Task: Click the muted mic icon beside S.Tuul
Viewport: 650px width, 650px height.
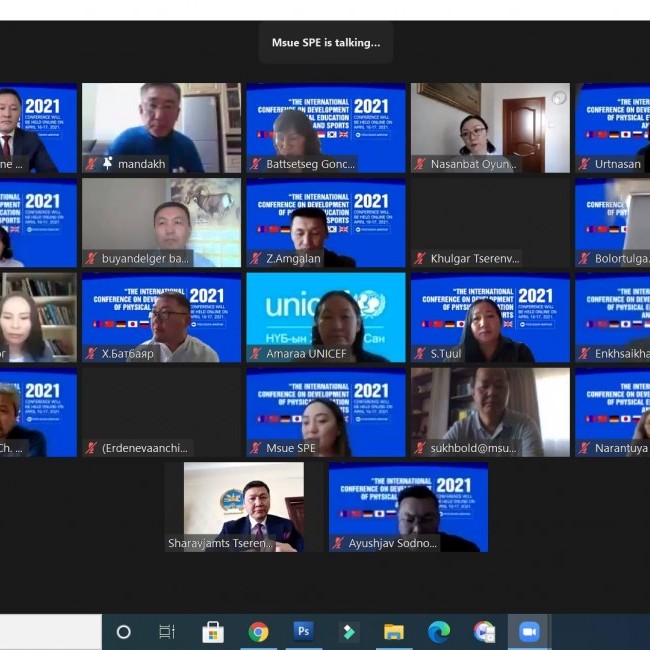Action: point(420,354)
